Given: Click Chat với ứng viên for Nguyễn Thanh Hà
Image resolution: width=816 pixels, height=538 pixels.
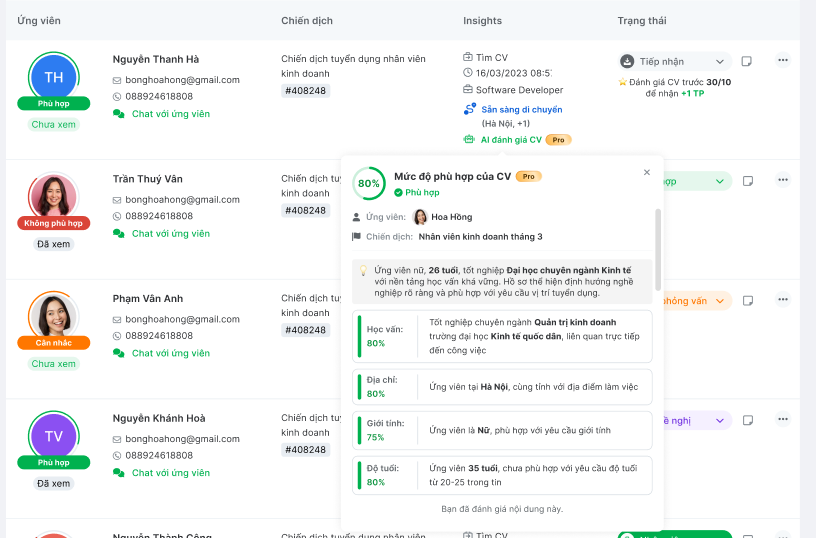Looking at the screenshot, I should (x=171, y=114).
